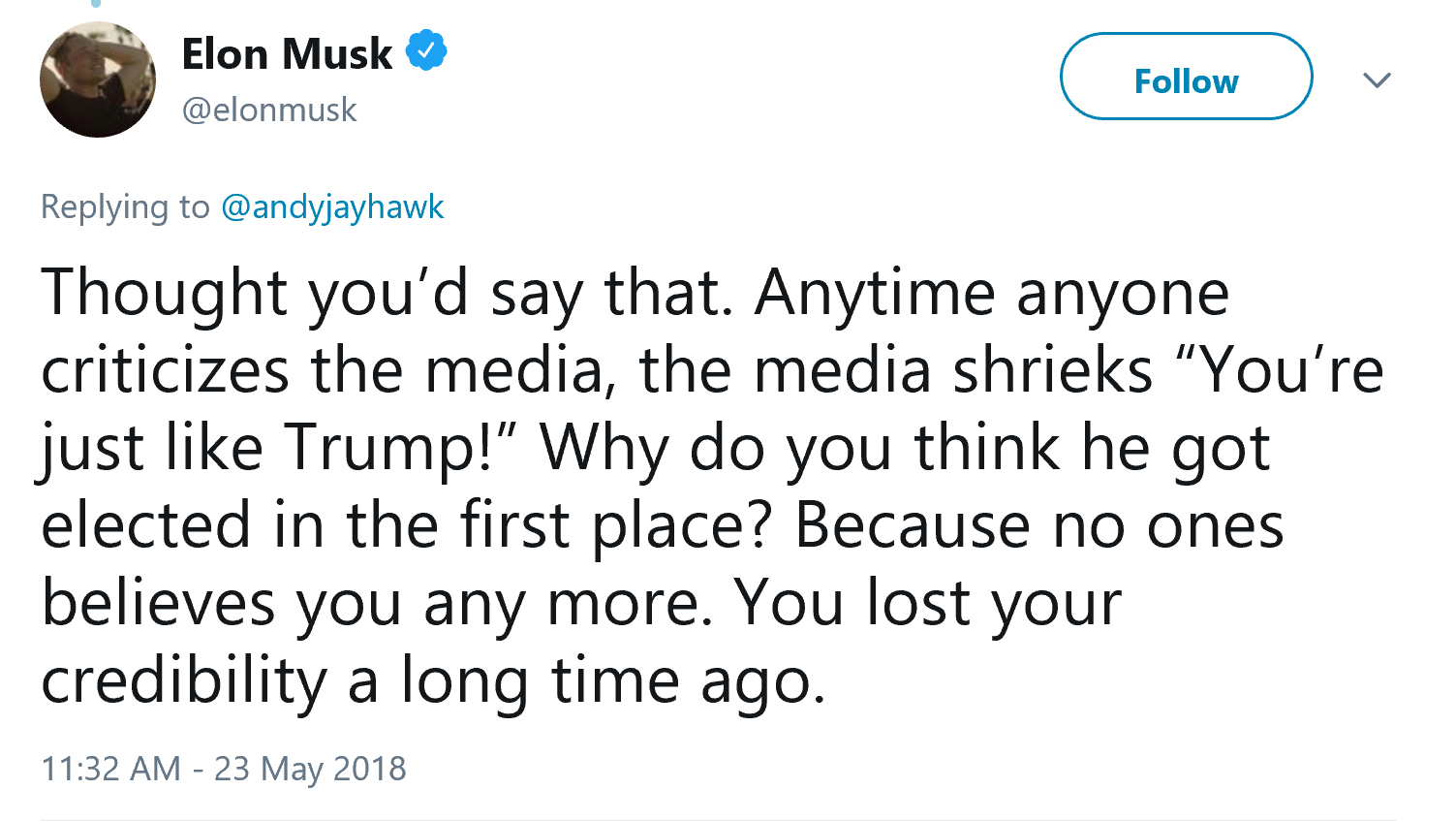
Task: Click "Why do you think he got" text
Action: [905, 448]
